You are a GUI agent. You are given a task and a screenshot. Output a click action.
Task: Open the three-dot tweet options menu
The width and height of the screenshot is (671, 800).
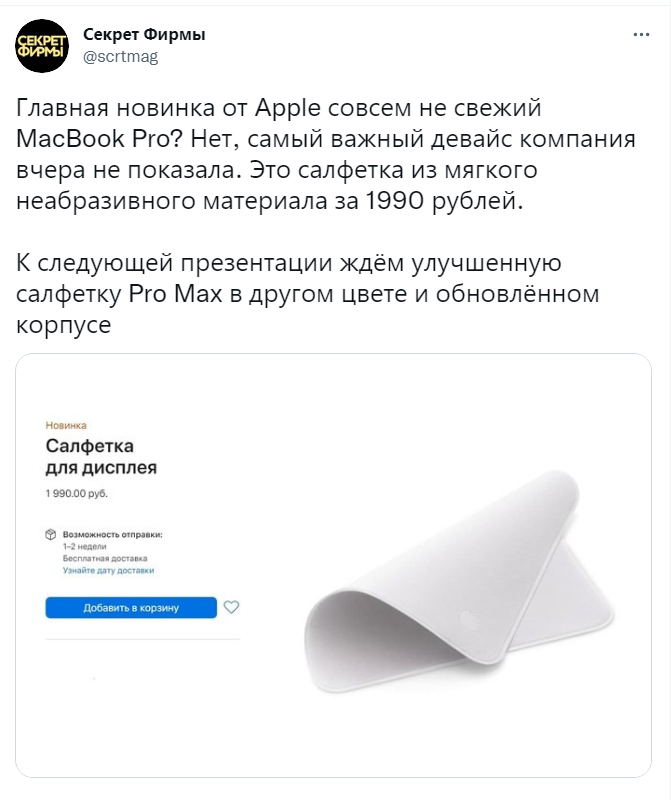641,35
